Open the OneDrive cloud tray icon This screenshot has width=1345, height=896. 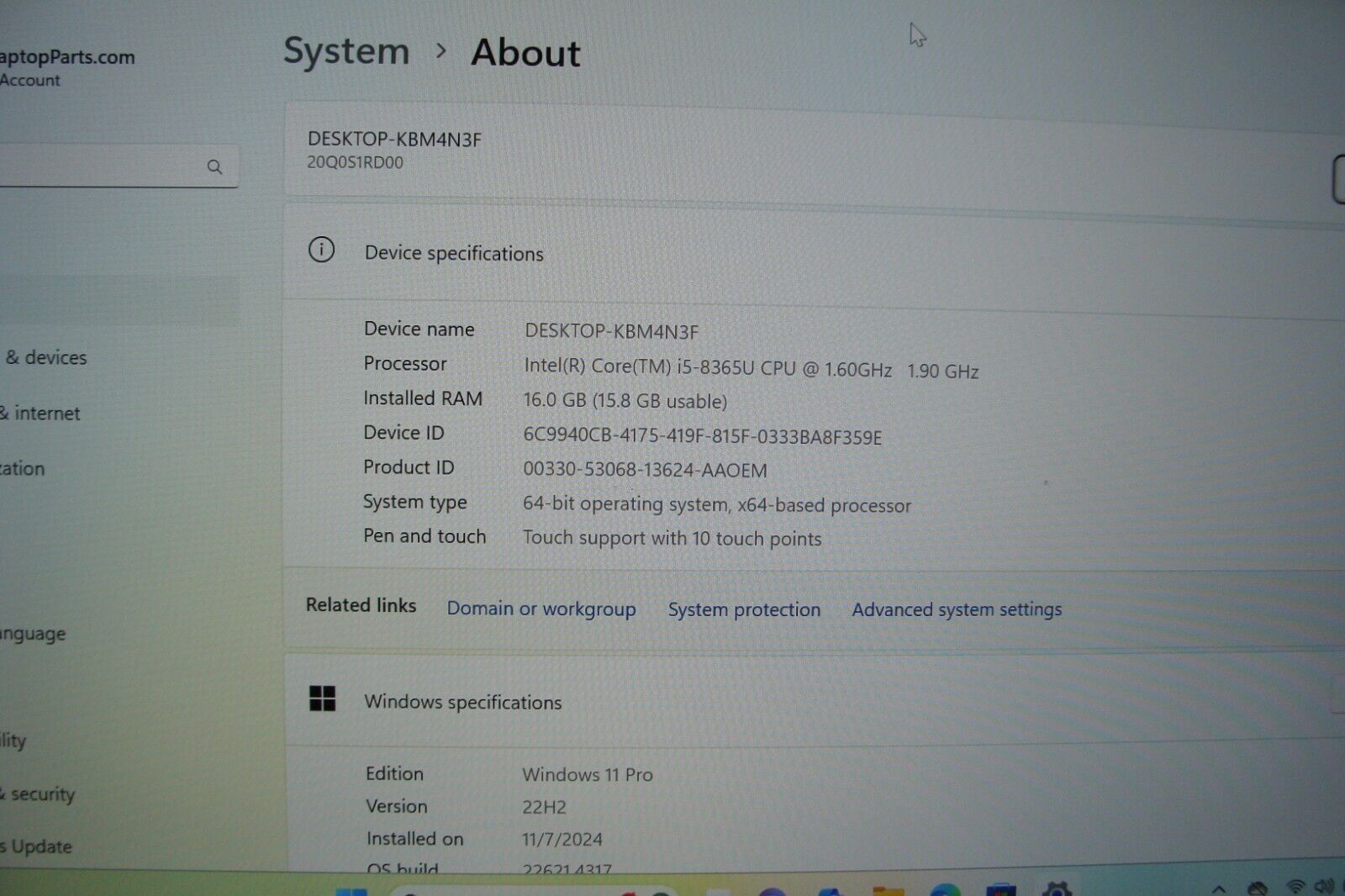[1257, 888]
